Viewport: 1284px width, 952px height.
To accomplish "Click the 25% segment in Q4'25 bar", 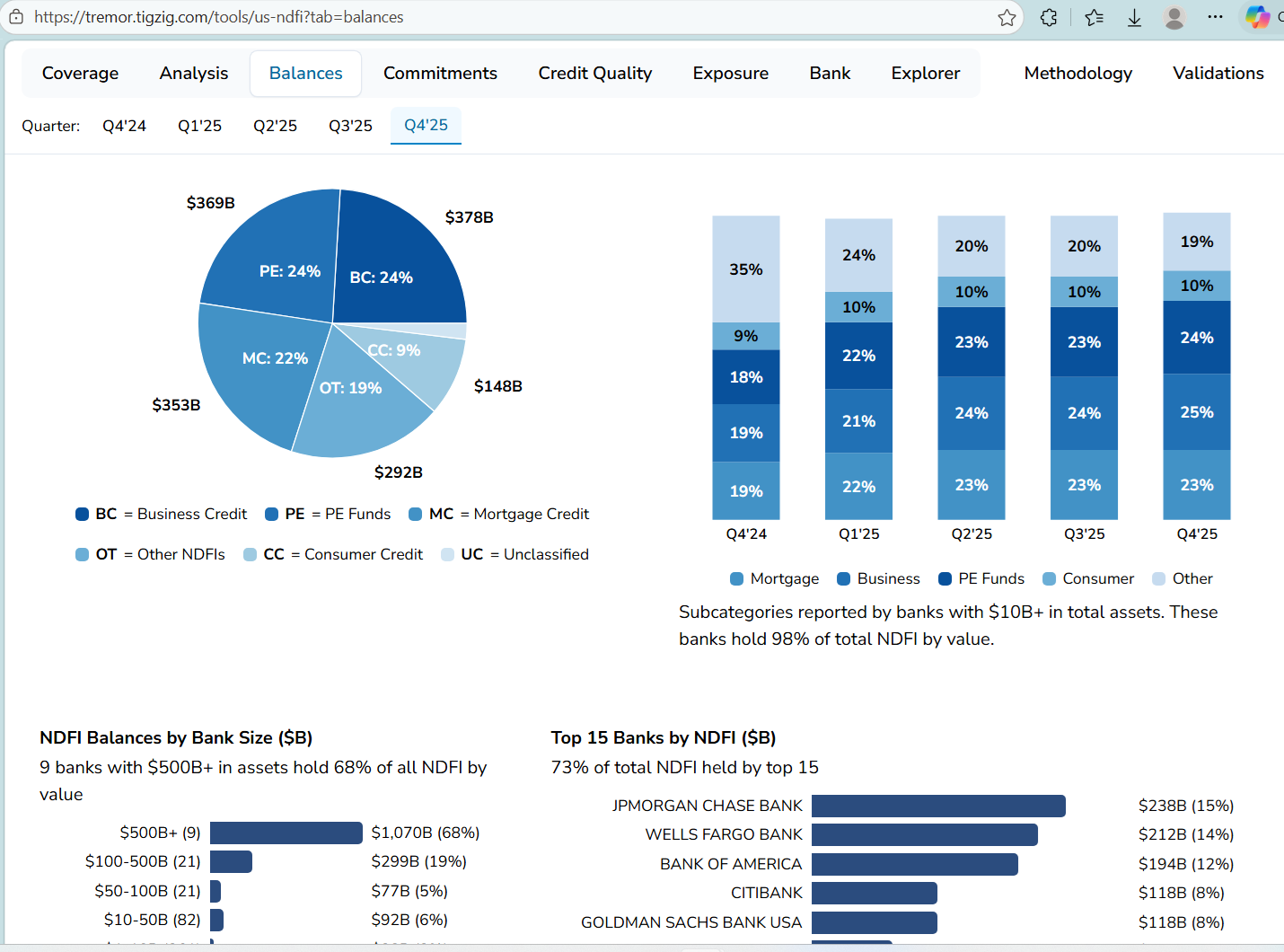I will (1197, 412).
